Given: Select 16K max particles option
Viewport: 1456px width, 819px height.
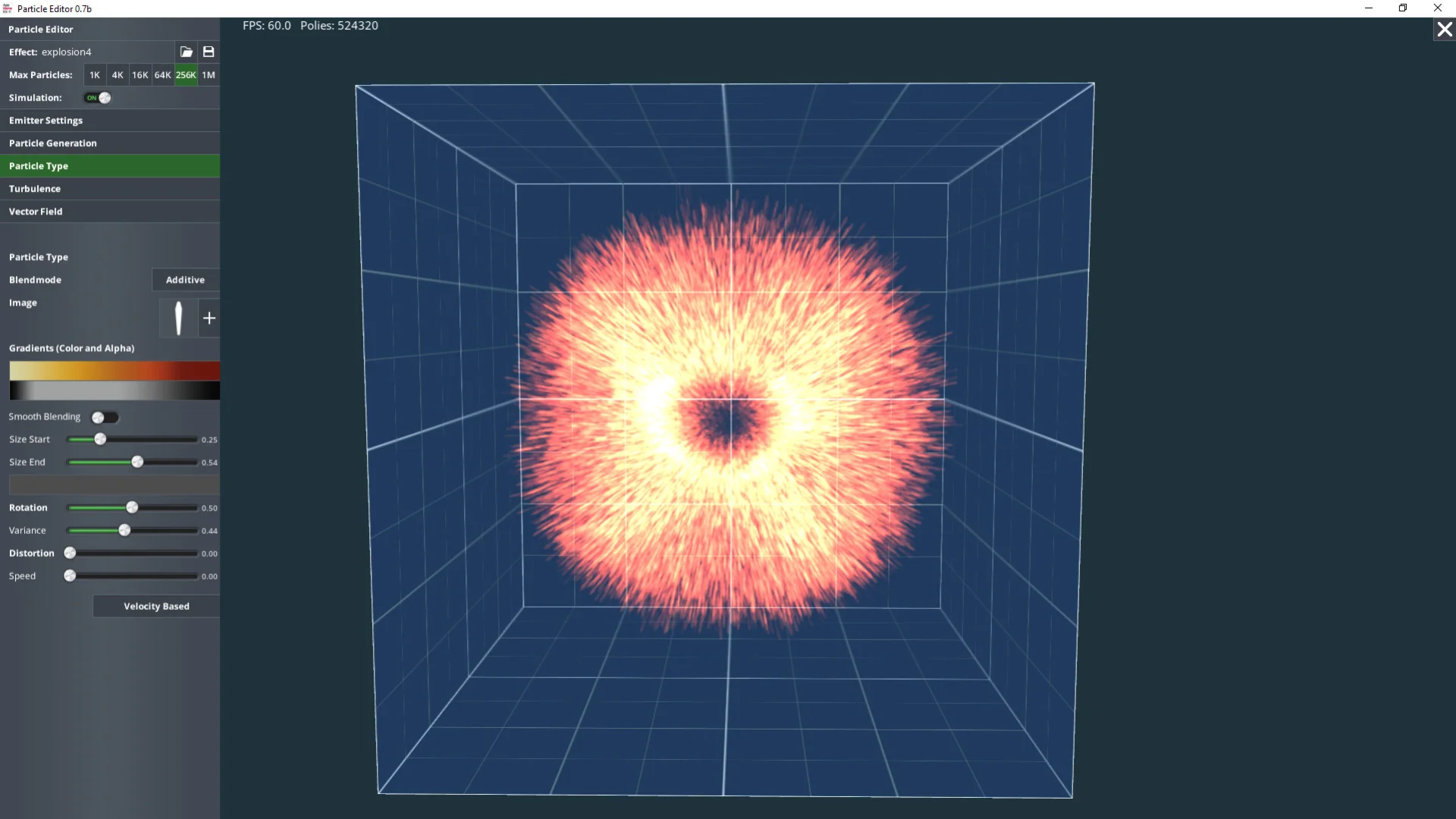Looking at the screenshot, I should click(x=140, y=75).
